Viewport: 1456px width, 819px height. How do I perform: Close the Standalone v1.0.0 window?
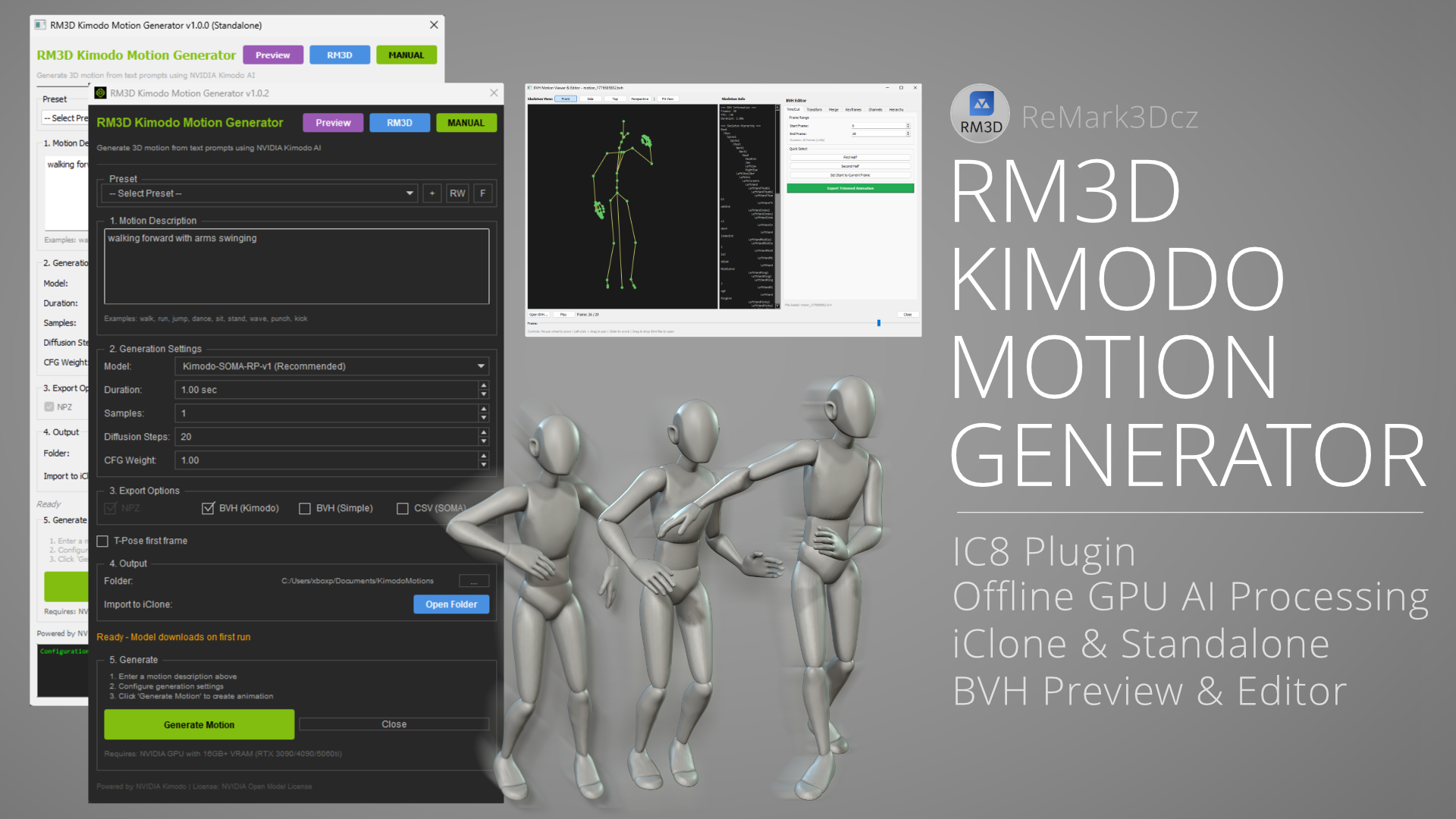(434, 25)
